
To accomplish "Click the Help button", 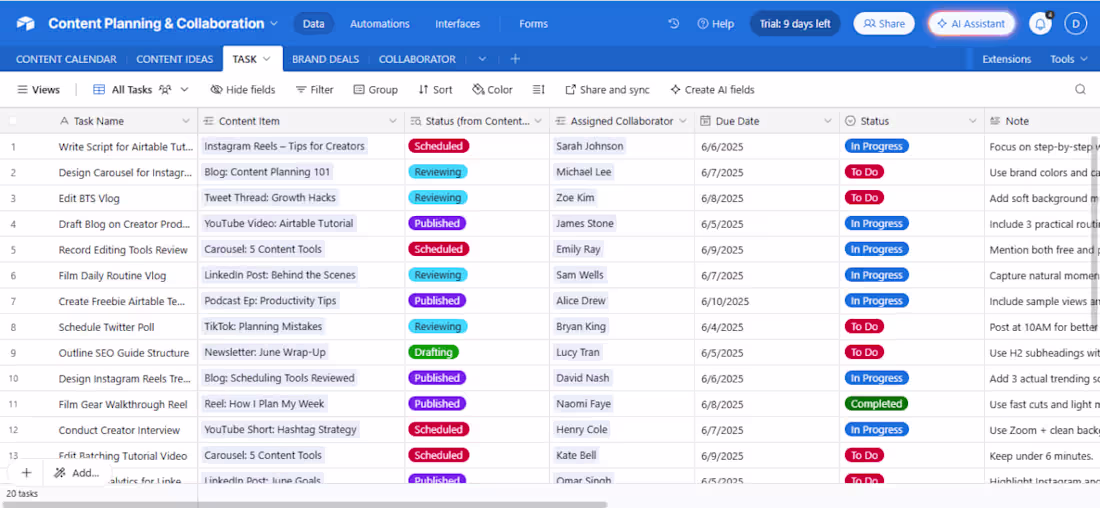I will pyautogui.click(x=715, y=23).
